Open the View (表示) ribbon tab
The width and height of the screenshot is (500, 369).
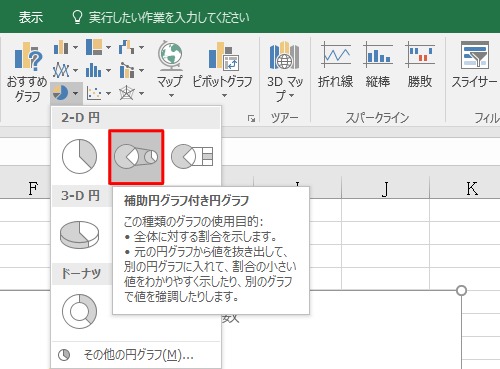pos(31,17)
